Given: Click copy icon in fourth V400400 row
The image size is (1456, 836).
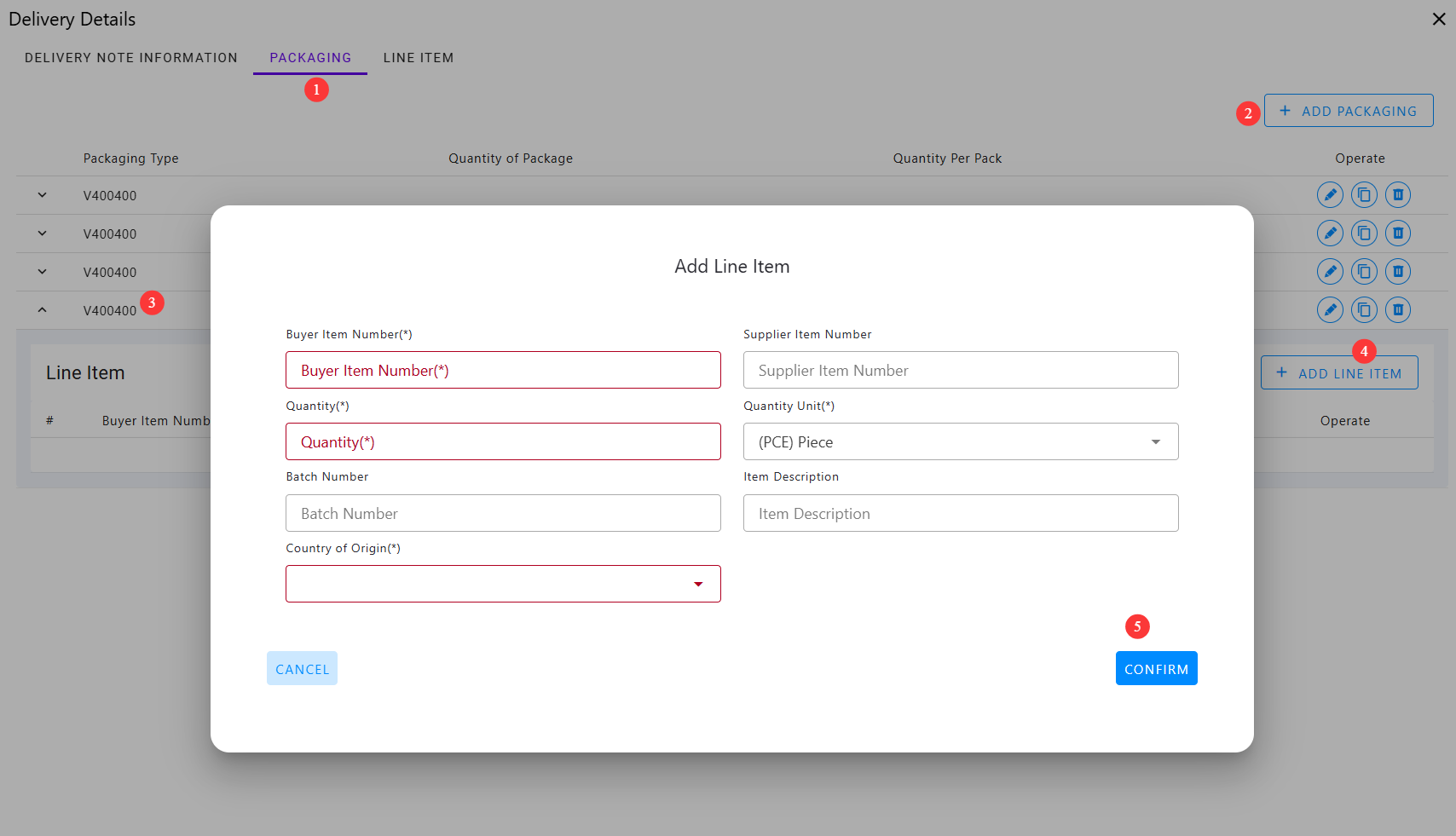Looking at the screenshot, I should coord(1363,310).
